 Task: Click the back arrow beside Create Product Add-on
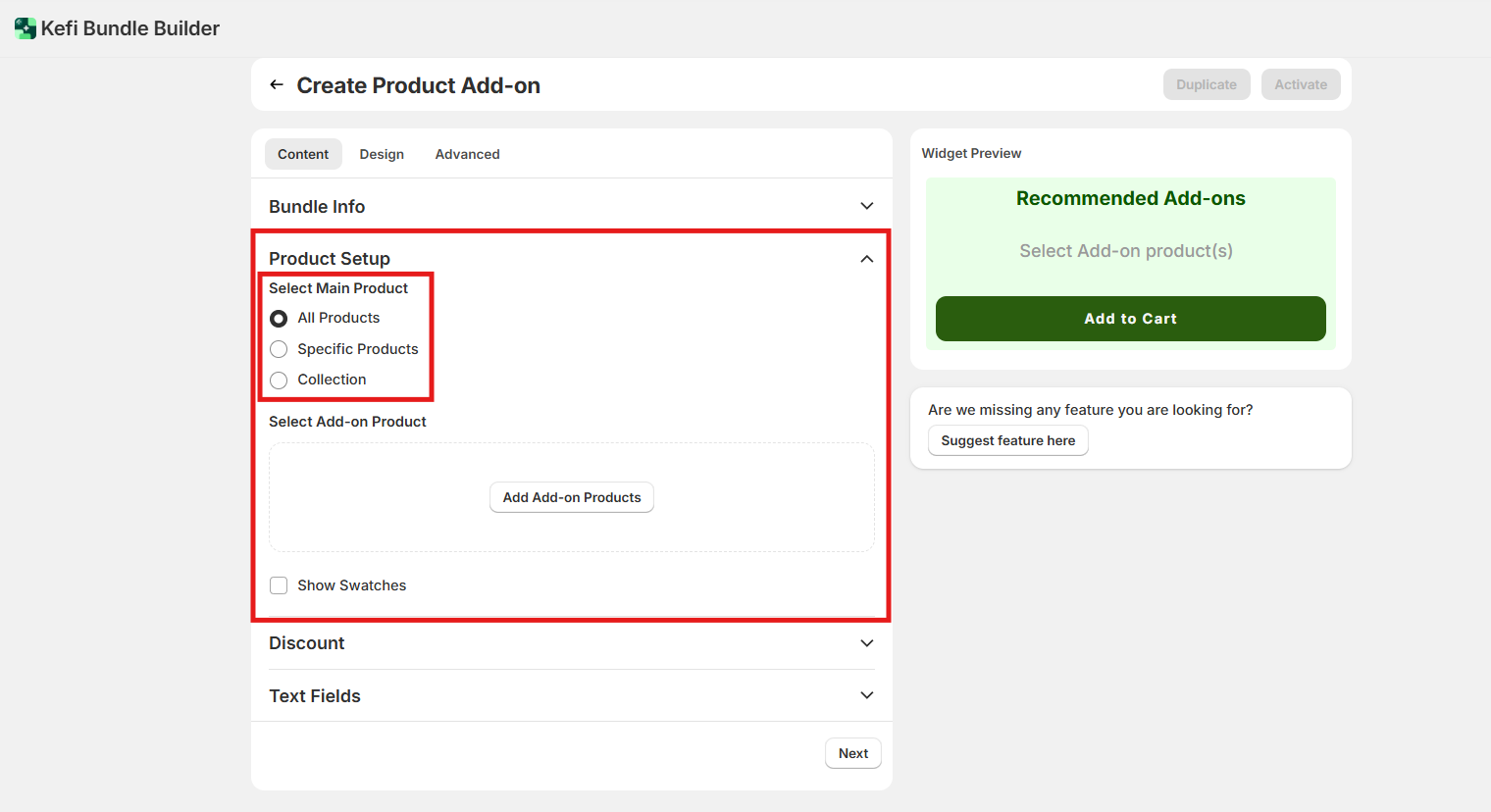click(277, 85)
